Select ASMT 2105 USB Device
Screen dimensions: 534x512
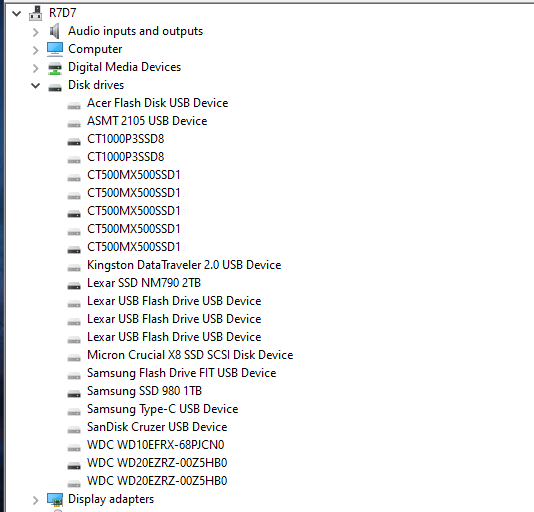click(147, 121)
